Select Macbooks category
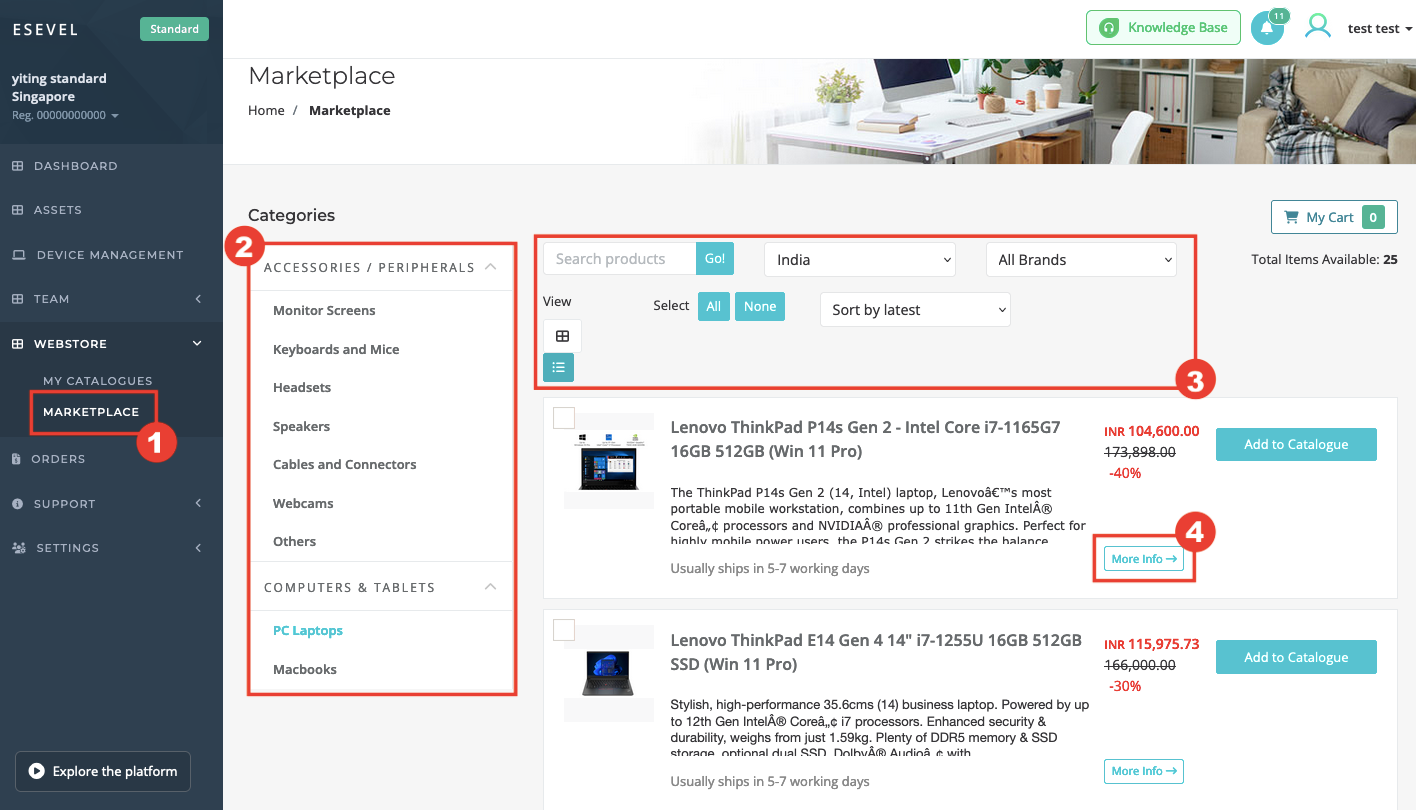The height and width of the screenshot is (810, 1416). click(x=305, y=670)
